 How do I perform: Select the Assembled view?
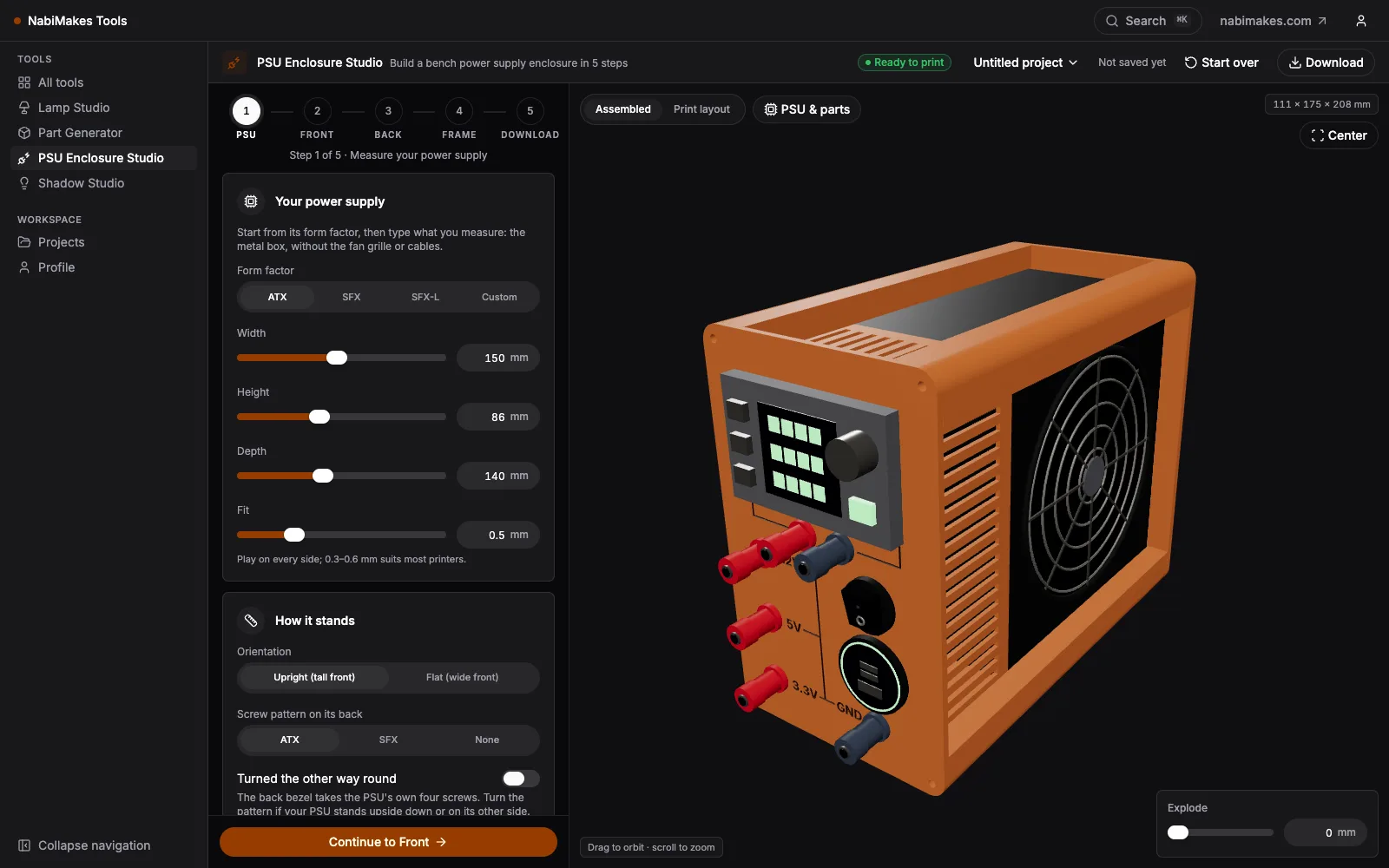pos(623,109)
